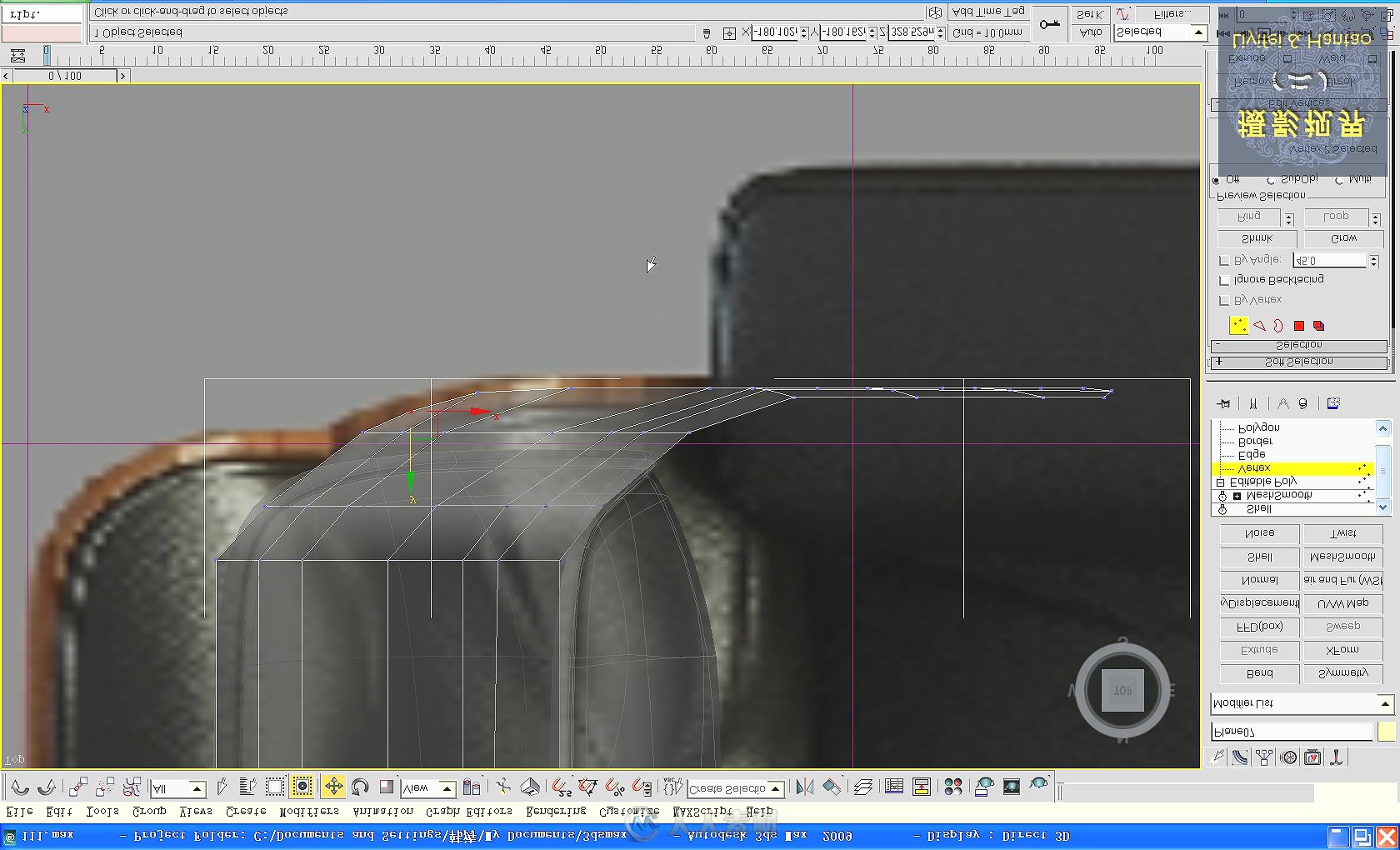Image resolution: width=1400 pixels, height=850 pixels.
Task: Select the Select and Link tool
Action: 78,787
